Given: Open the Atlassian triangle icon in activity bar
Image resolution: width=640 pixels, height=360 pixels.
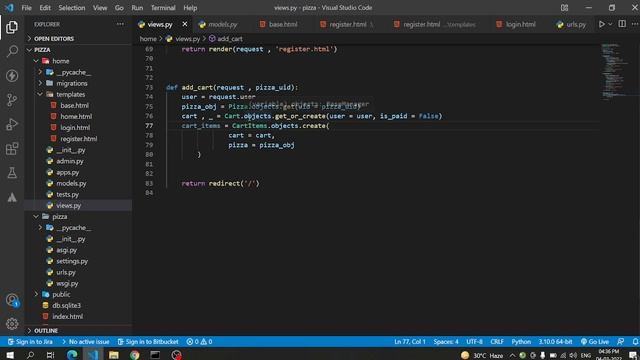Looking at the screenshot, I should coord(12,197).
